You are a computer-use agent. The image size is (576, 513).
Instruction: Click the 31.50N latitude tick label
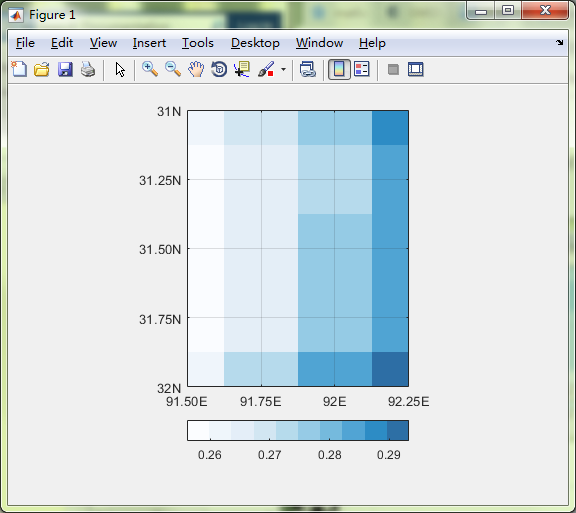pos(160,250)
